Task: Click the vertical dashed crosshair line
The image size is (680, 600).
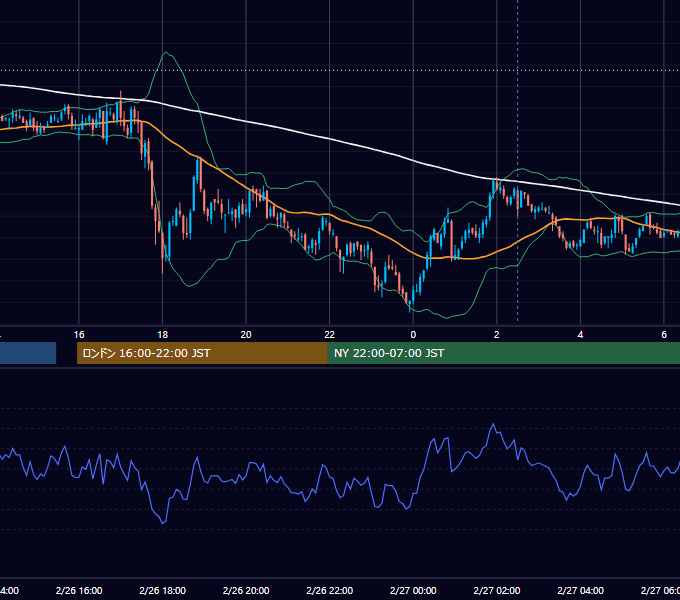Action: tap(517, 160)
